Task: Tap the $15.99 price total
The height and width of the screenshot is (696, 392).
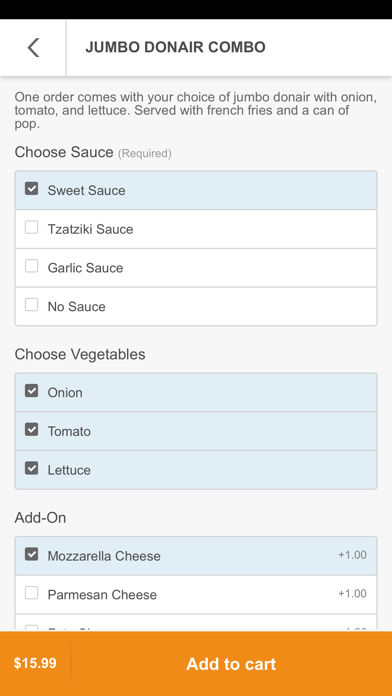Action: pyautogui.click(x=35, y=664)
